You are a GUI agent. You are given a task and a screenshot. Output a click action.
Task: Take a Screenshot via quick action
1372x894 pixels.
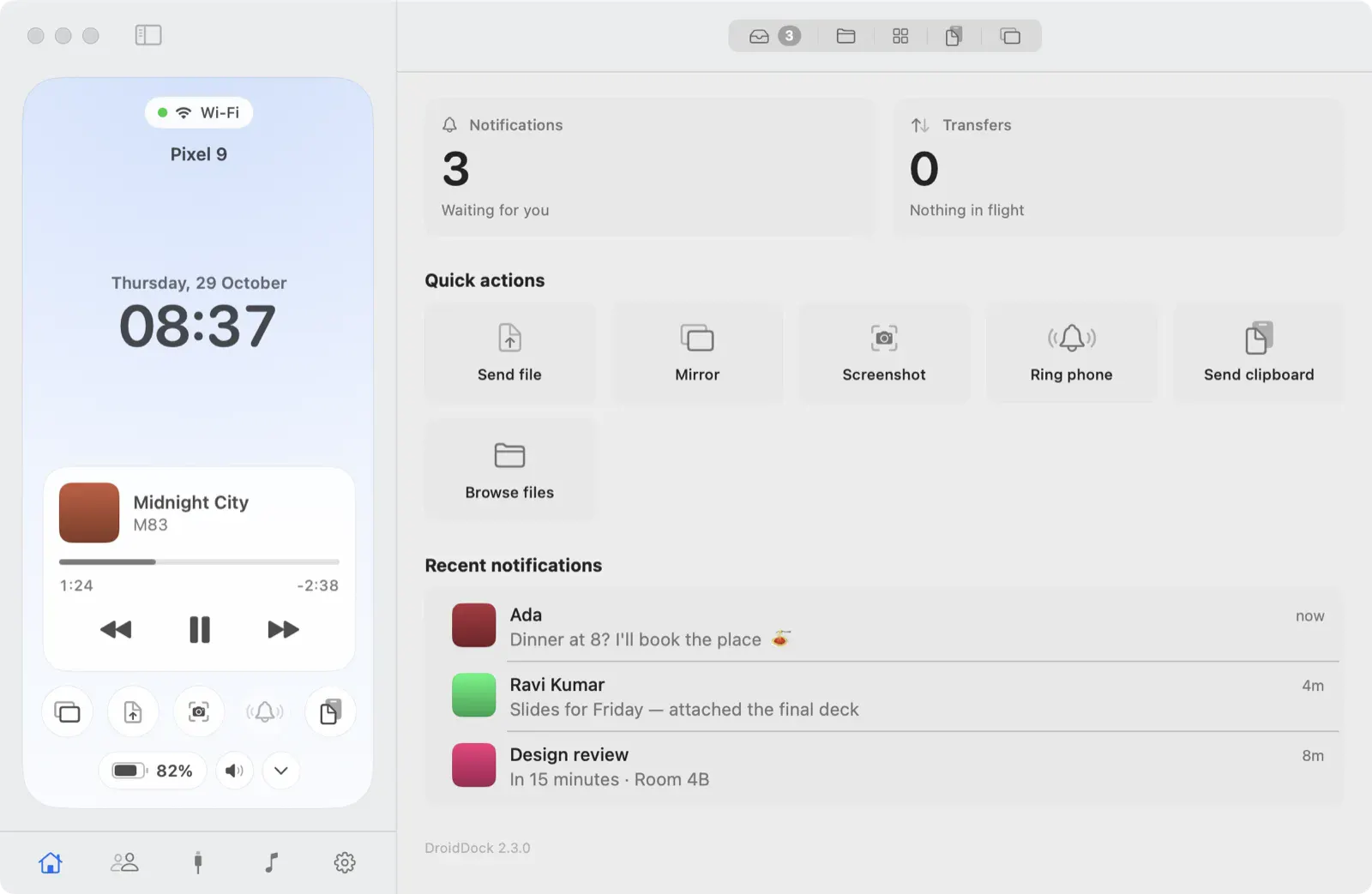[x=884, y=353]
